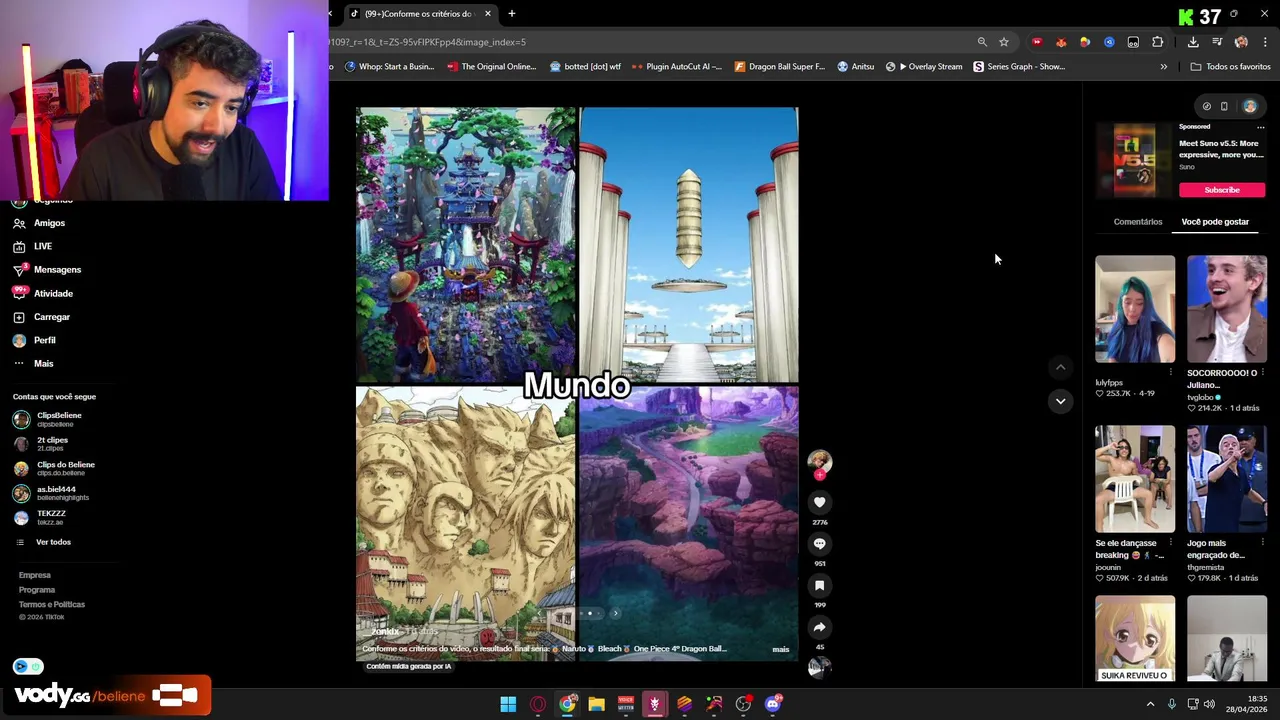Open Chrome media controls icon
Viewport: 1280px width, 720px height.
[x=1217, y=42]
